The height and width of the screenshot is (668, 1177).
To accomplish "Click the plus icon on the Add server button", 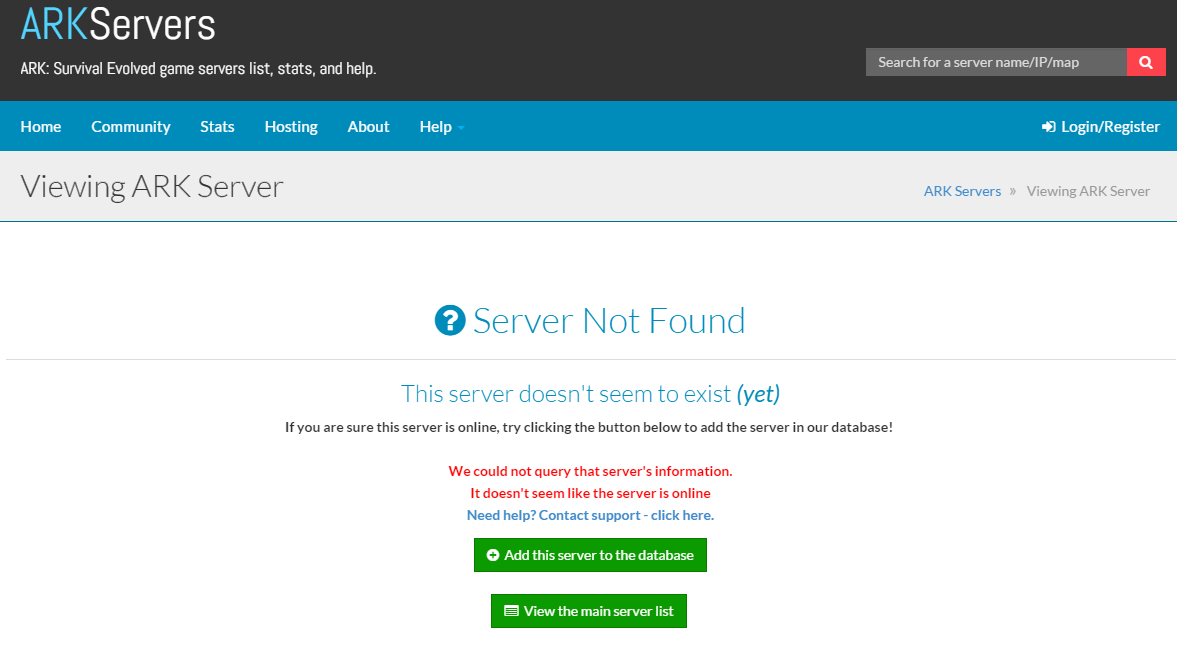I will pos(492,555).
